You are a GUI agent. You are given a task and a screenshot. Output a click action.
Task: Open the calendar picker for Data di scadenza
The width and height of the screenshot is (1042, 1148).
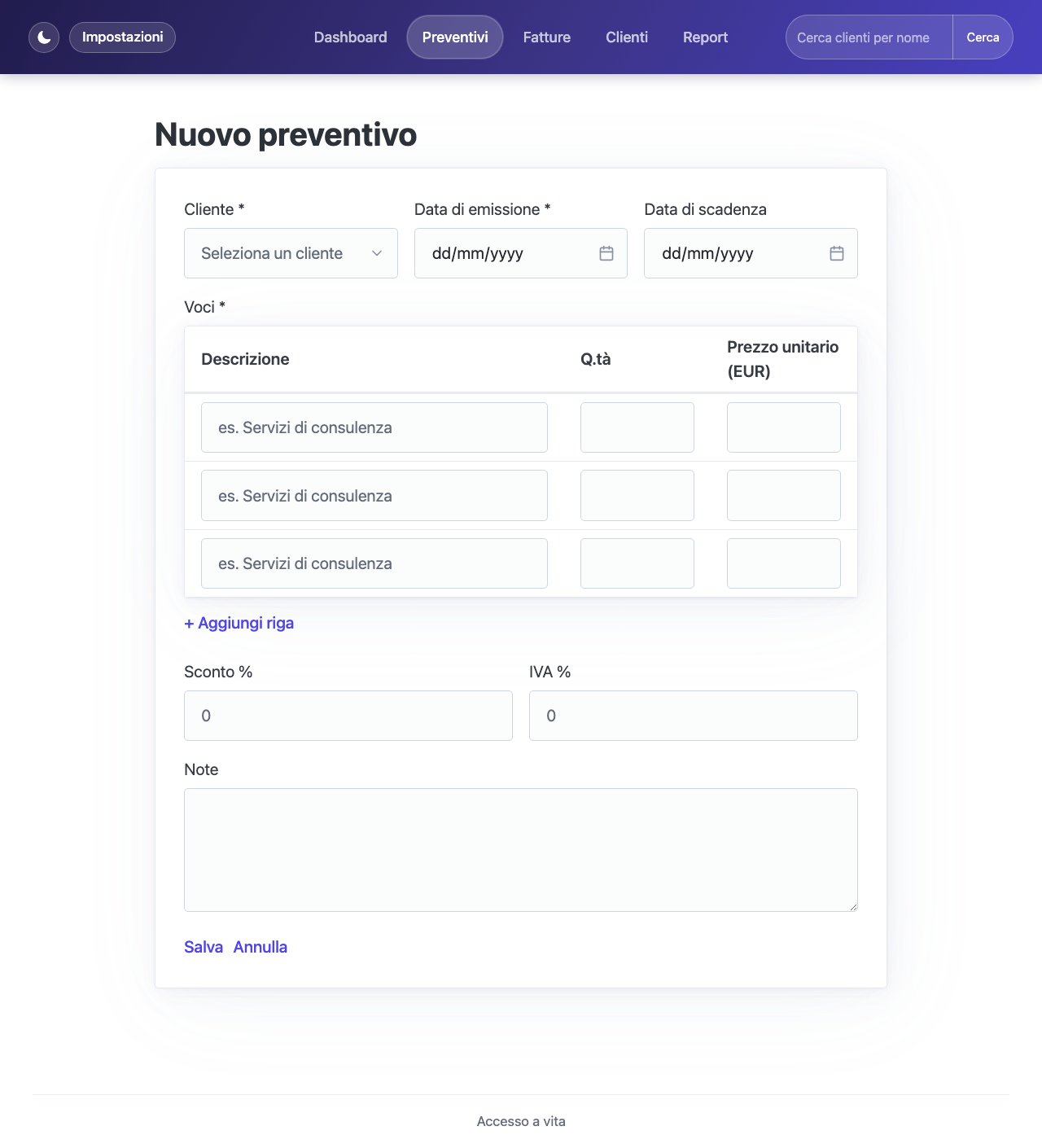837,253
